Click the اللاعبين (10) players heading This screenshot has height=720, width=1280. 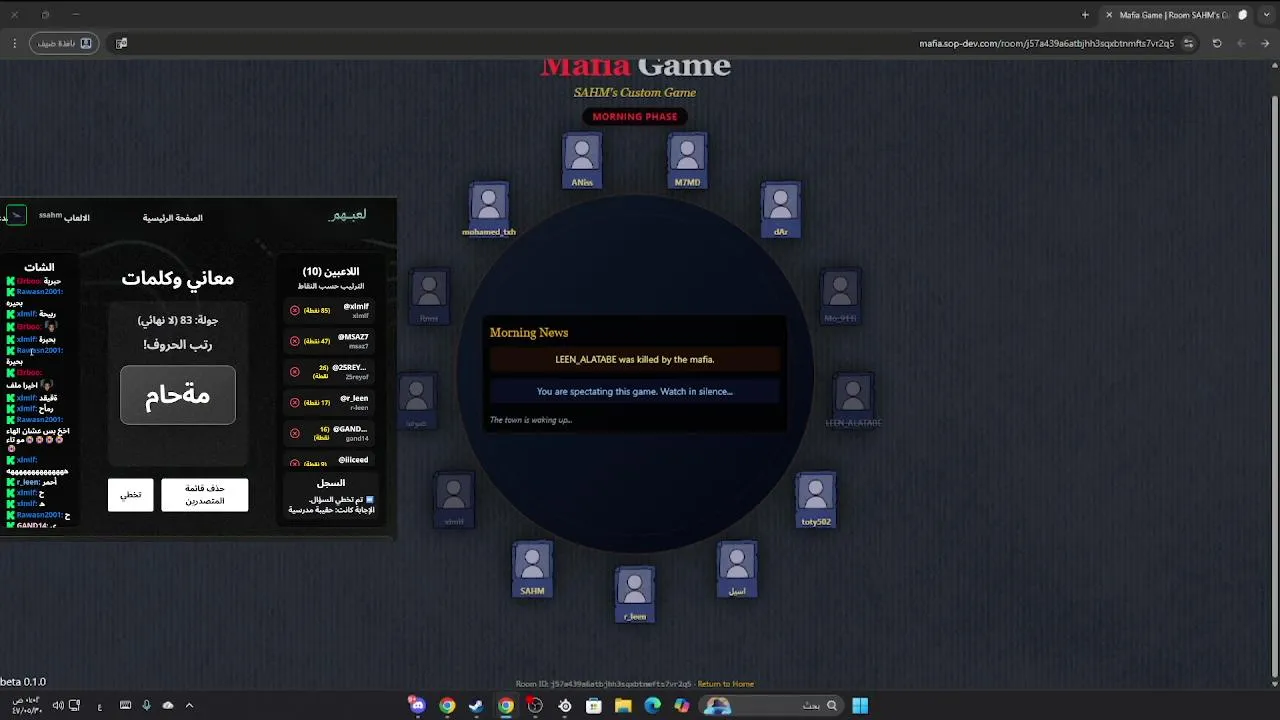(331, 271)
